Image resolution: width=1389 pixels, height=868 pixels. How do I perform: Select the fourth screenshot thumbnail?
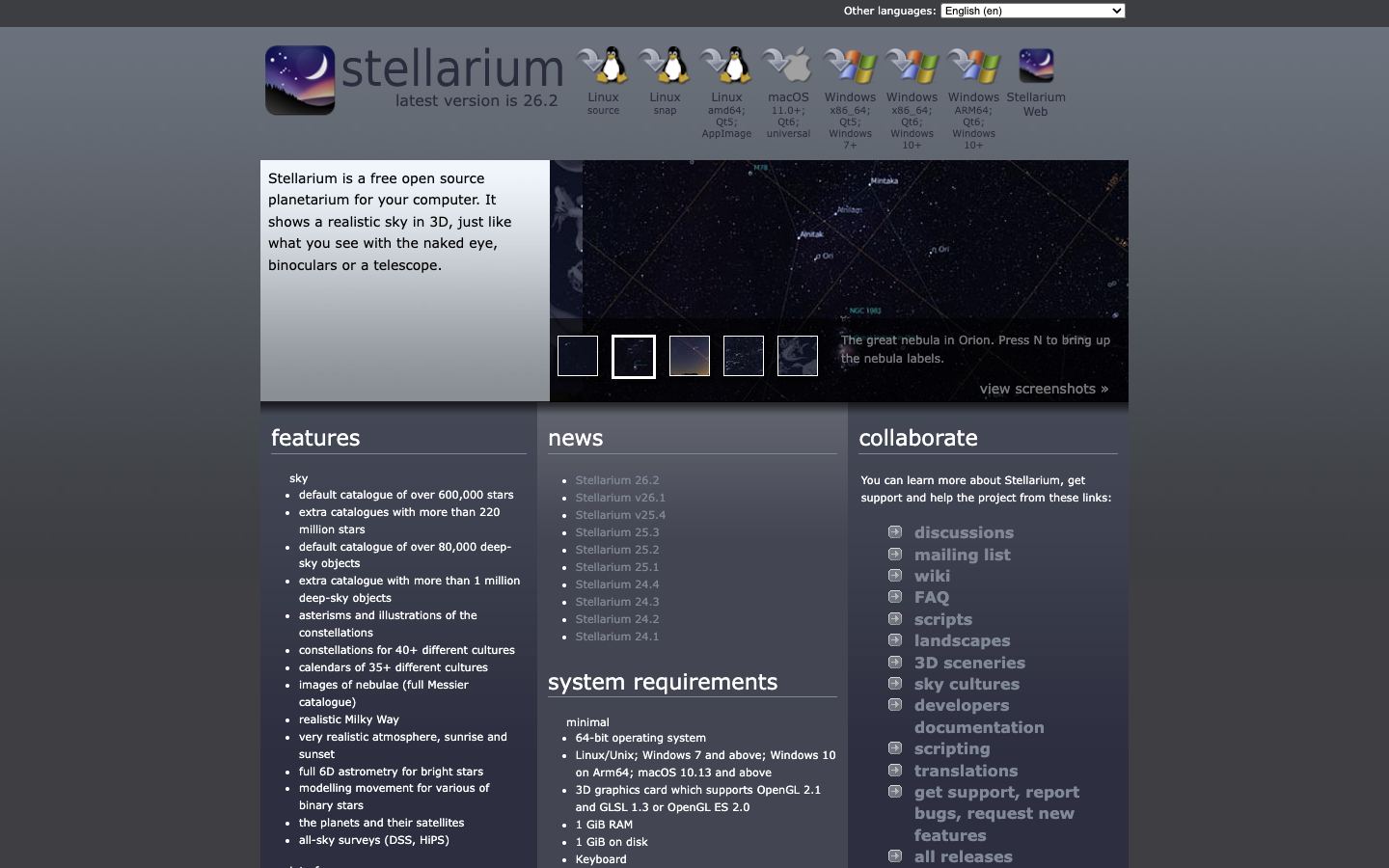[744, 356]
